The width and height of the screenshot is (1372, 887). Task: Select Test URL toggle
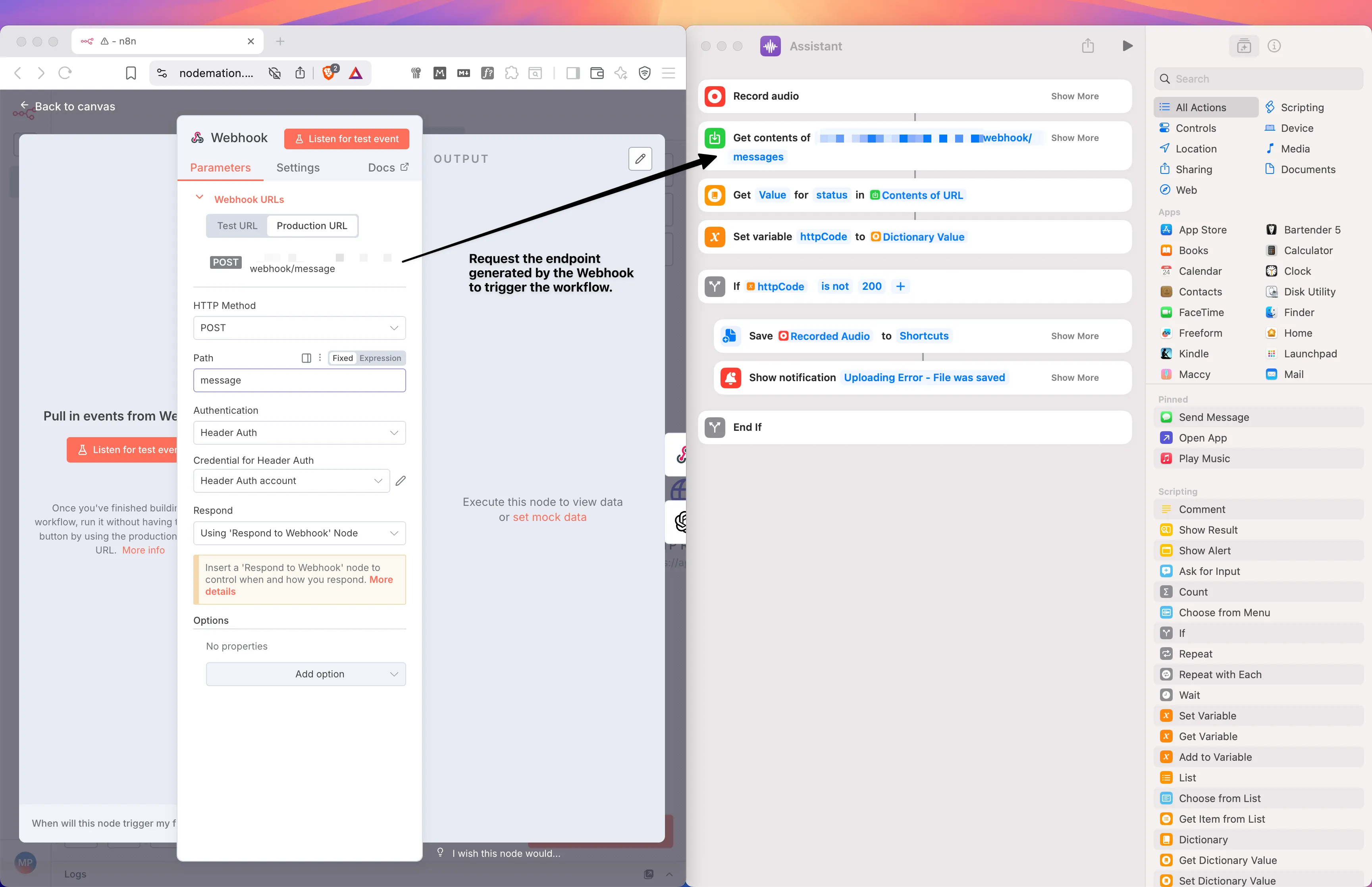point(237,226)
